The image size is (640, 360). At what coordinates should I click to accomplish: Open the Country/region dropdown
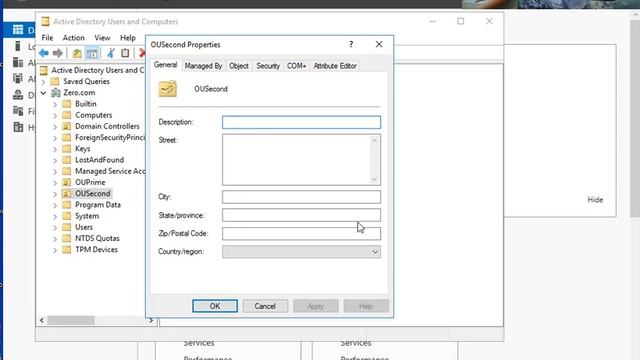[301, 251]
